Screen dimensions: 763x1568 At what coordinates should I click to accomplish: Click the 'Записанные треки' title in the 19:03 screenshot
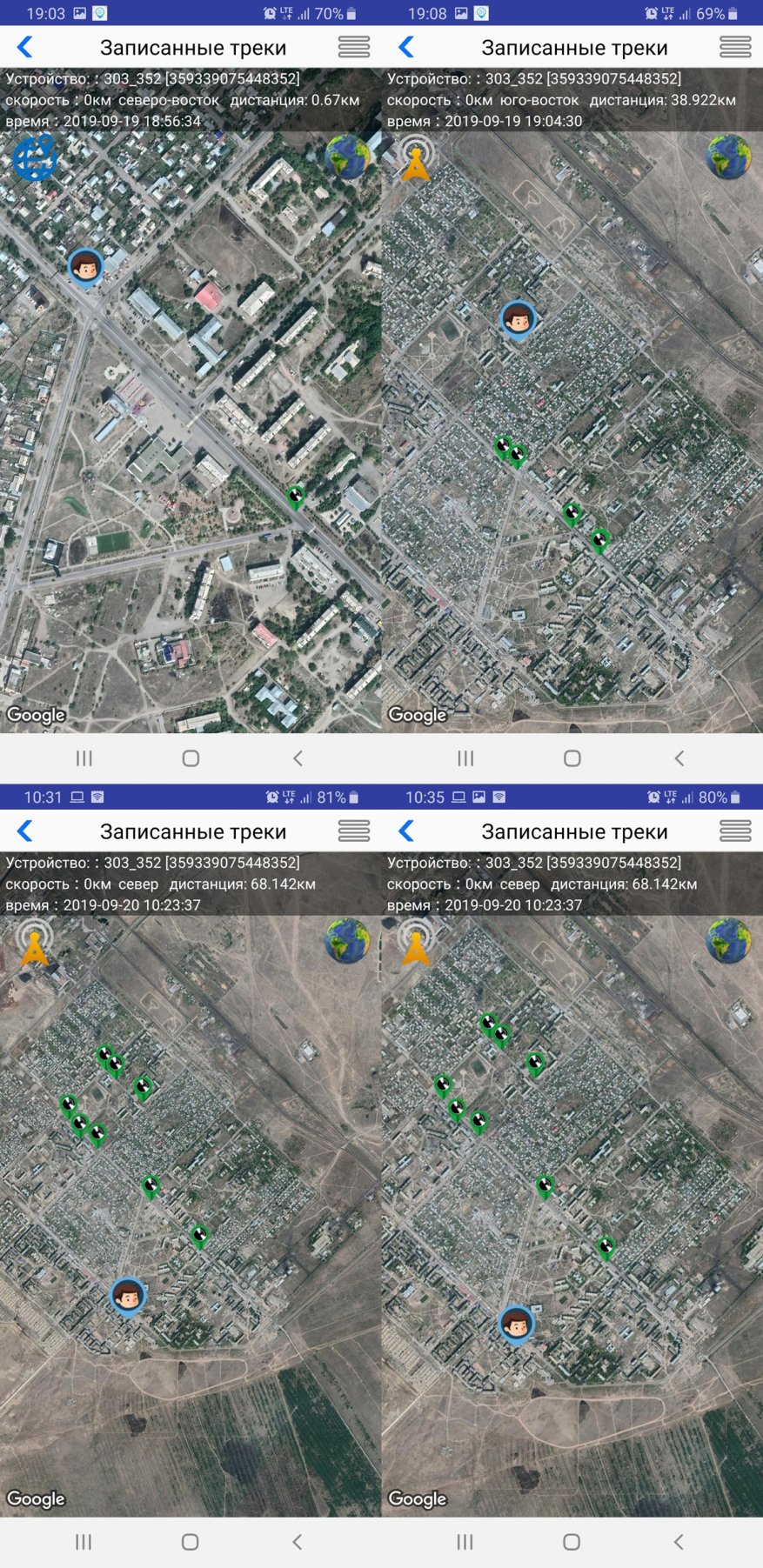(193, 48)
